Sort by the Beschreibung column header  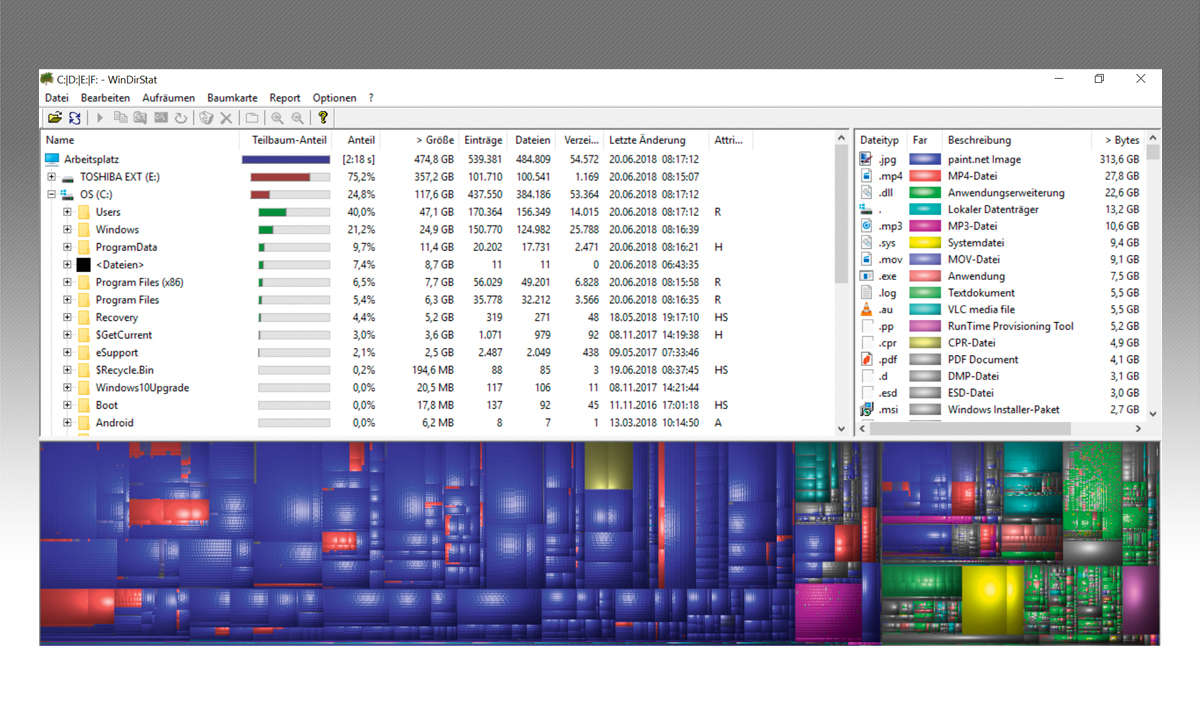click(x=1018, y=140)
